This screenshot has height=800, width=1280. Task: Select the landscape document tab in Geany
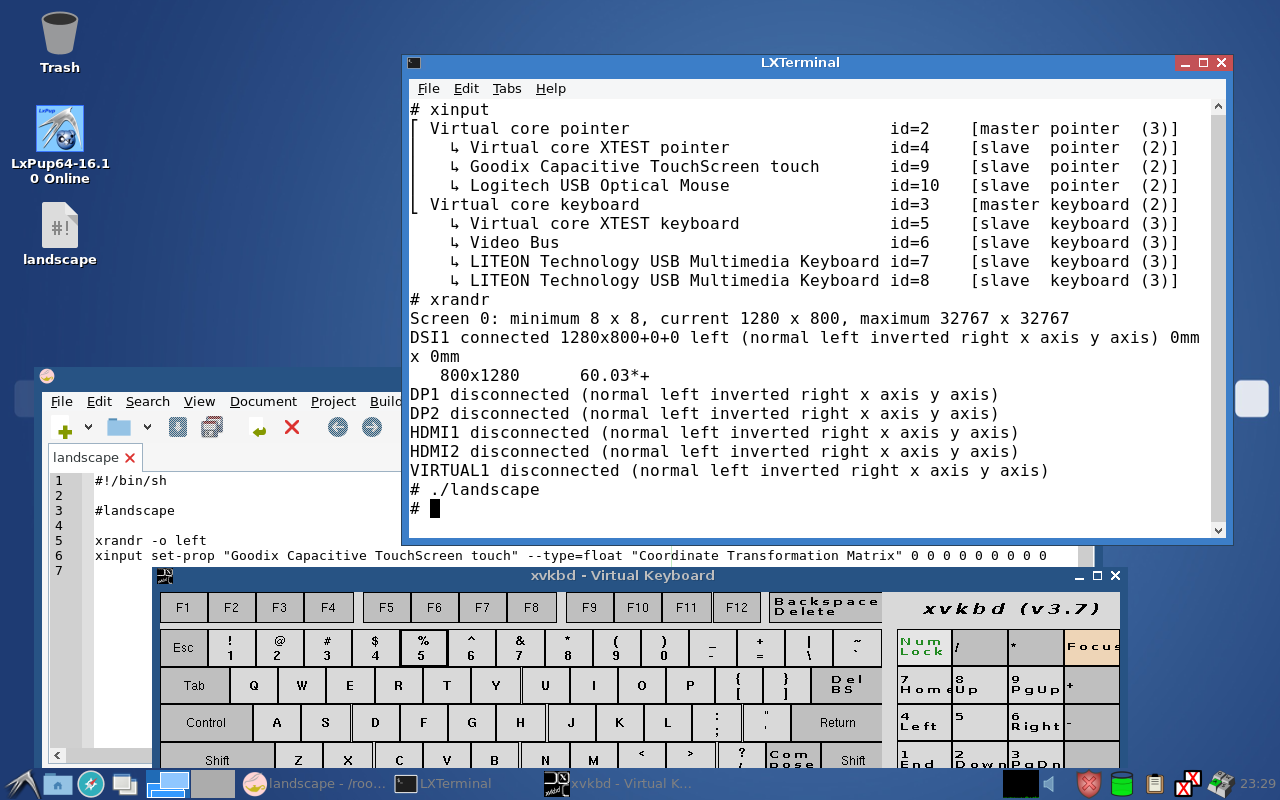[86, 458]
